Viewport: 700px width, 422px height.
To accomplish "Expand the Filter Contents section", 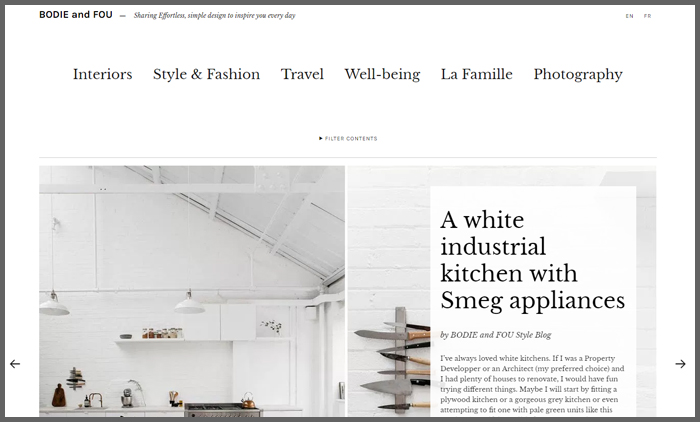I will (348, 138).
